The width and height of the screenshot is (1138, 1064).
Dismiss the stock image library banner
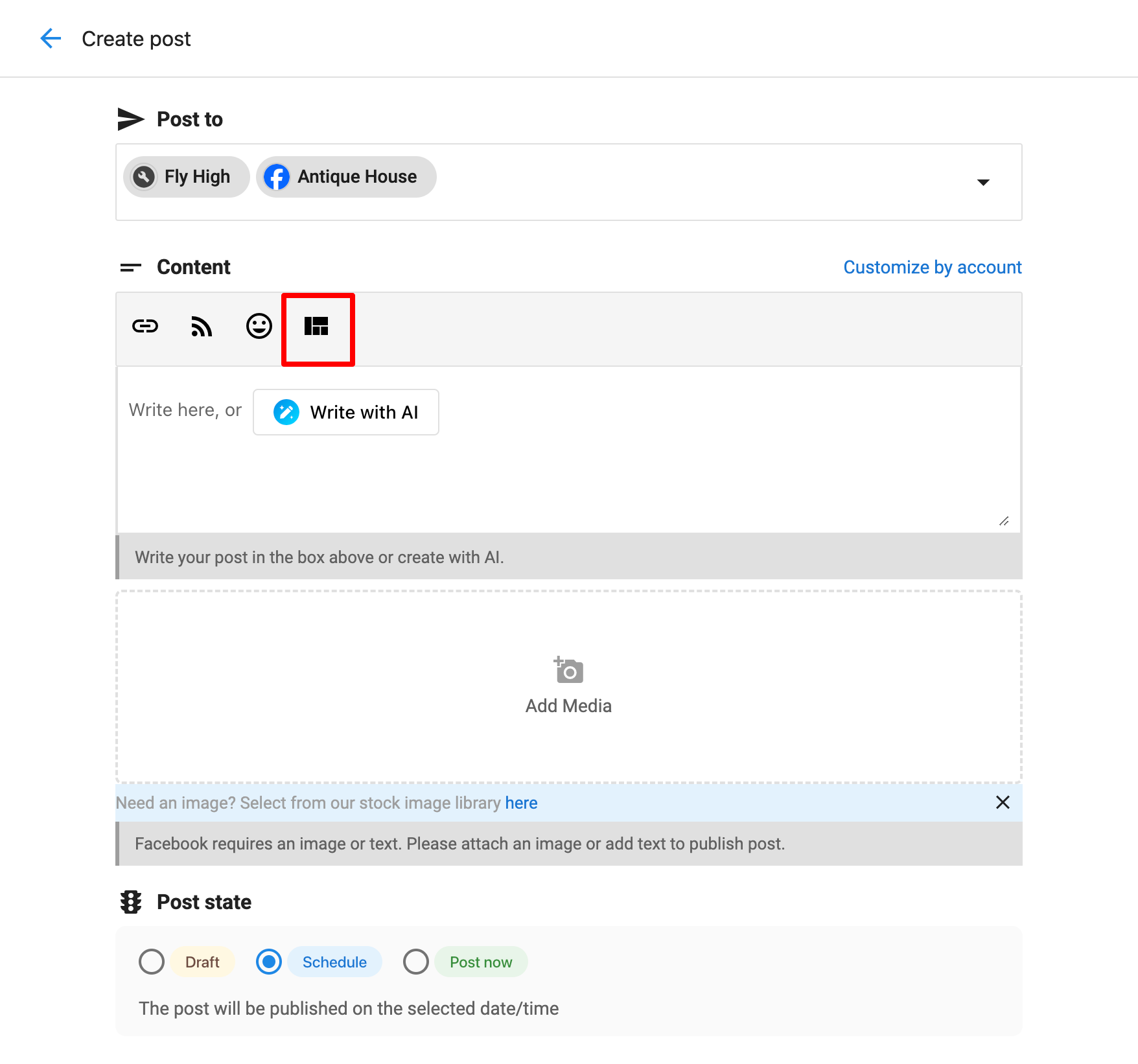pos(1003,803)
